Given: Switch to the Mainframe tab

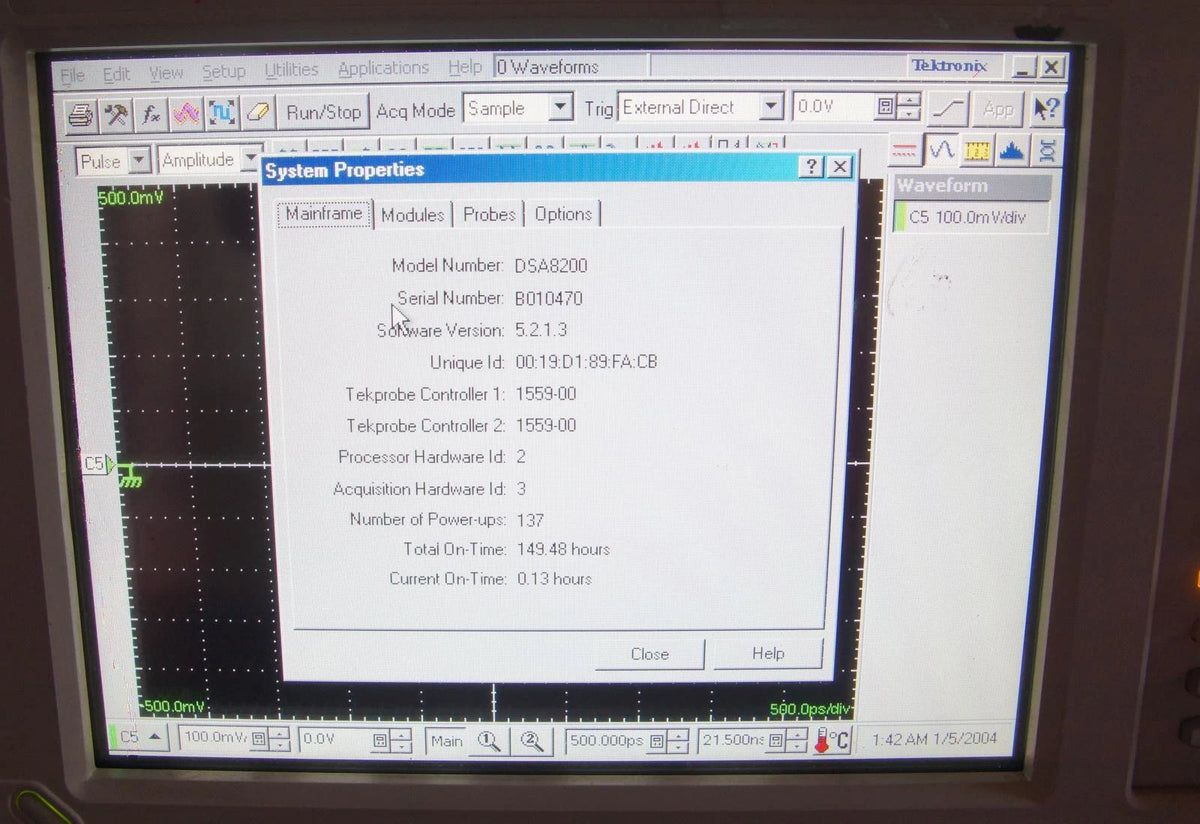Looking at the screenshot, I should [324, 213].
